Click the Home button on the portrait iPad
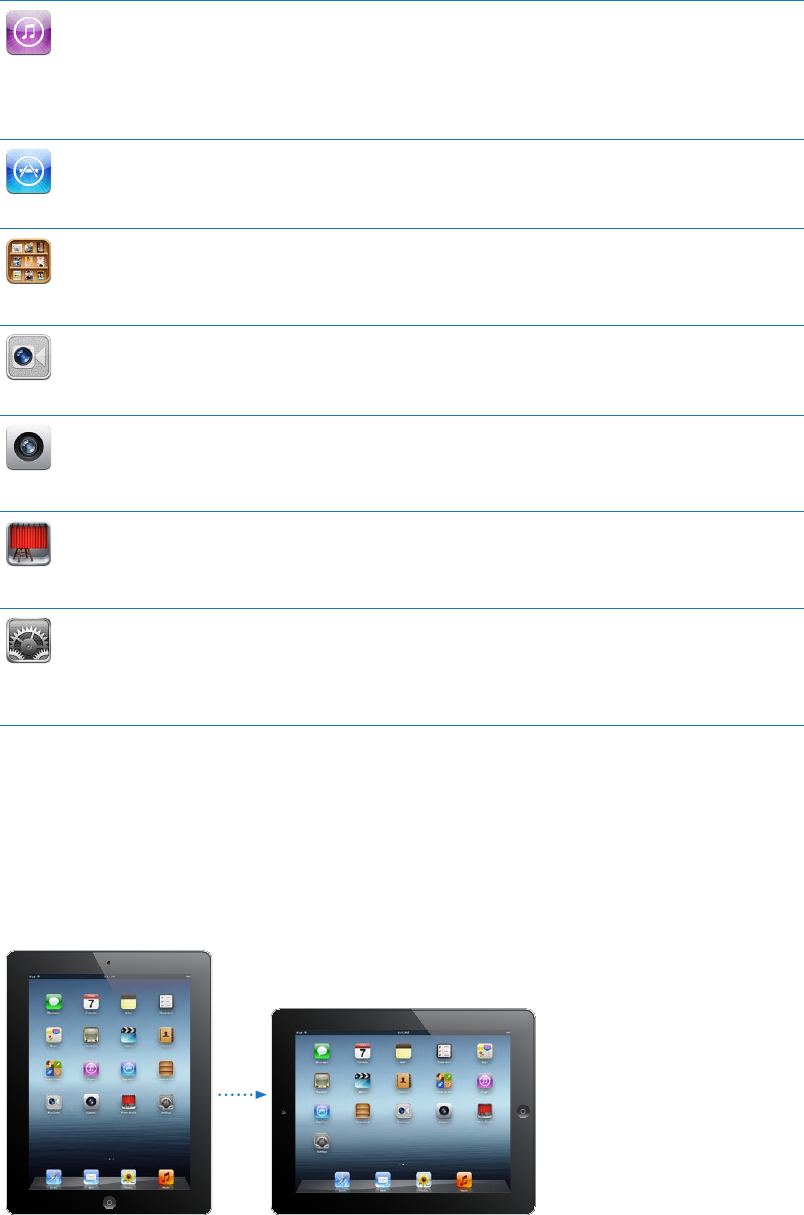804x1215 pixels. [109, 1202]
